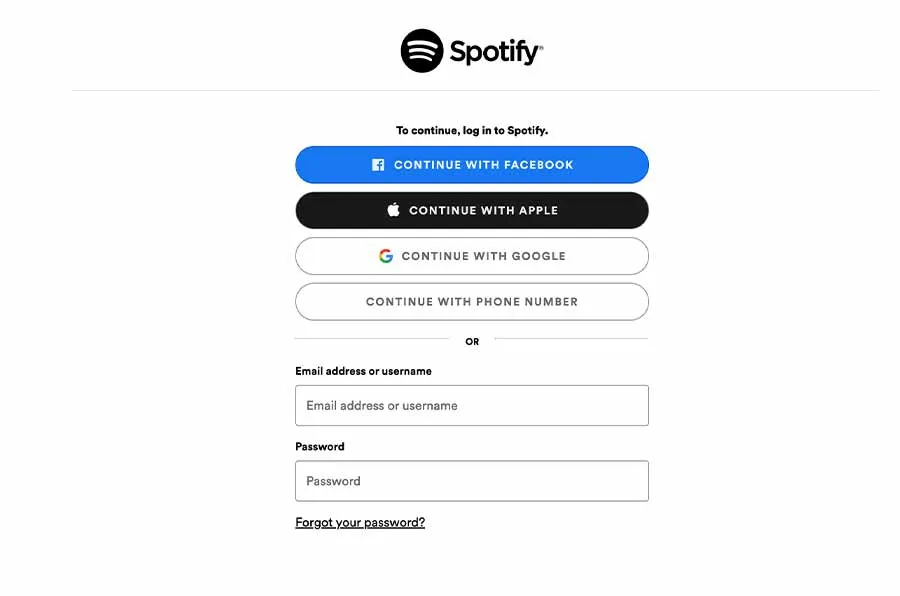
Task: Log in using Continue with Facebook button
Action: tap(472, 165)
